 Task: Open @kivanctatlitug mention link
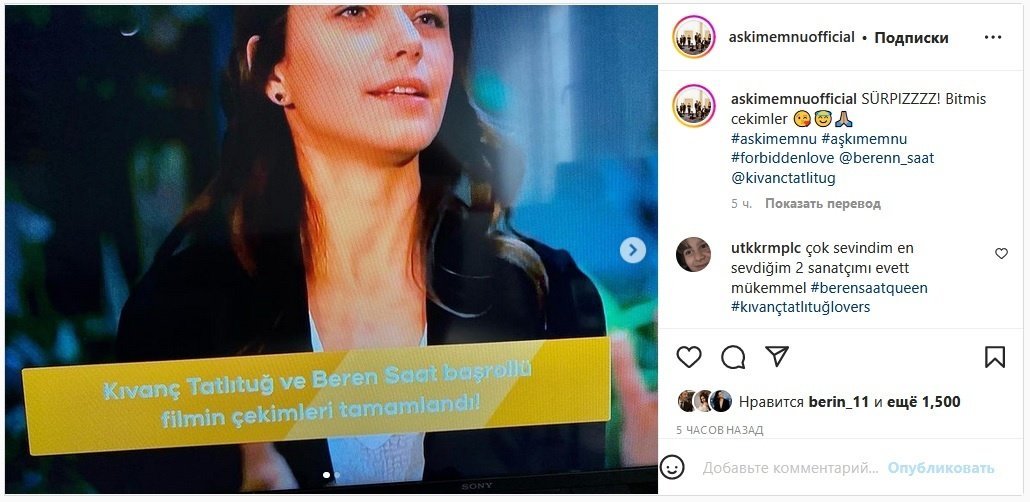pos(783,178)
